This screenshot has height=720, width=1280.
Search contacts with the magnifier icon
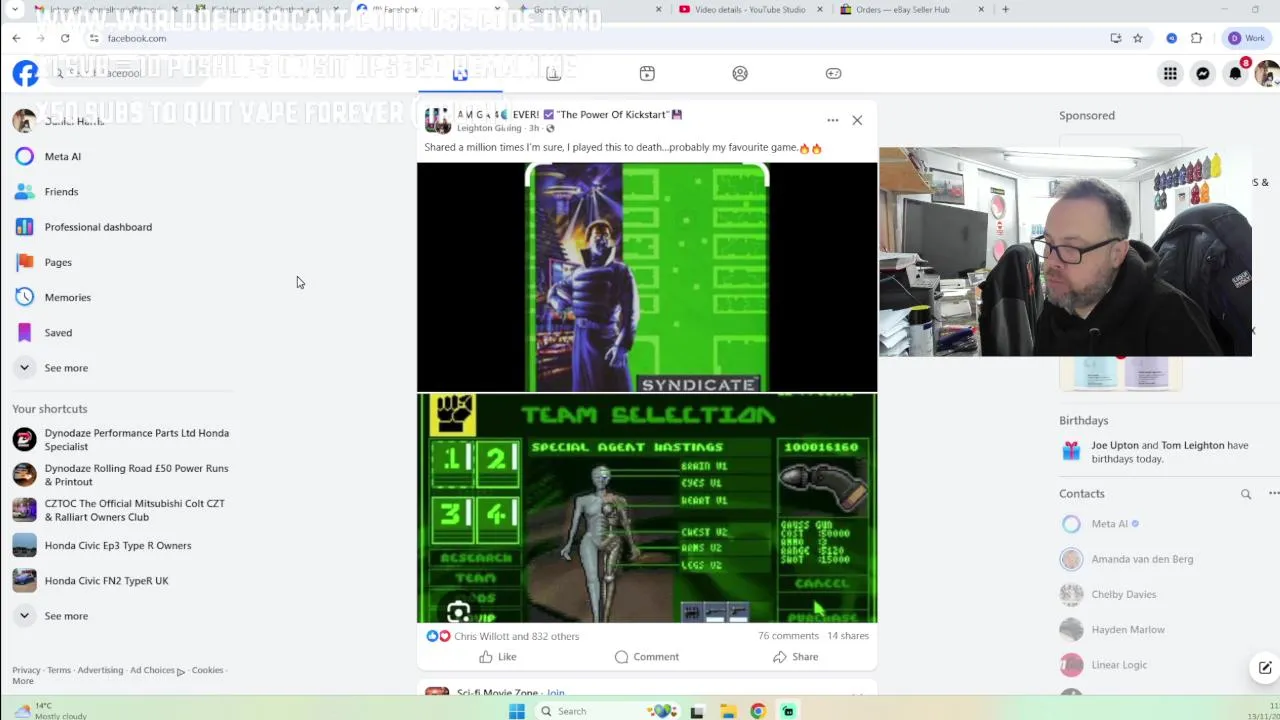[1246, 494]
